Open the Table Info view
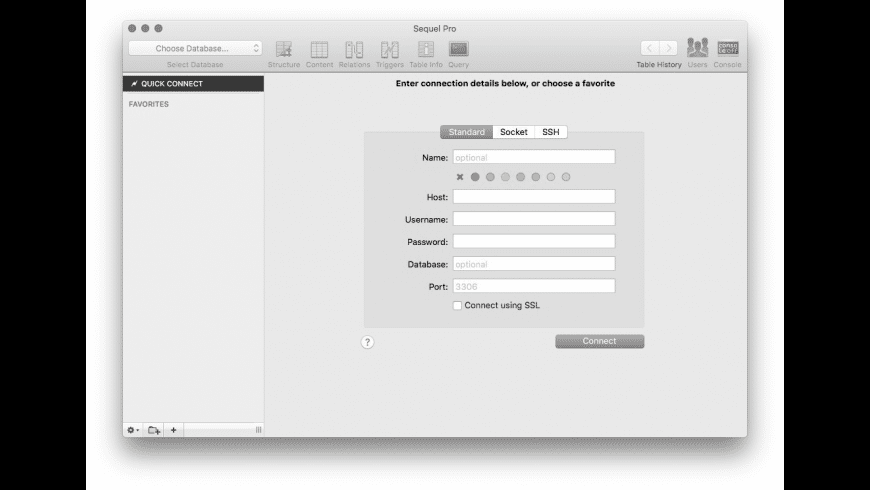 pyautogui.click(x=426, y=54)
